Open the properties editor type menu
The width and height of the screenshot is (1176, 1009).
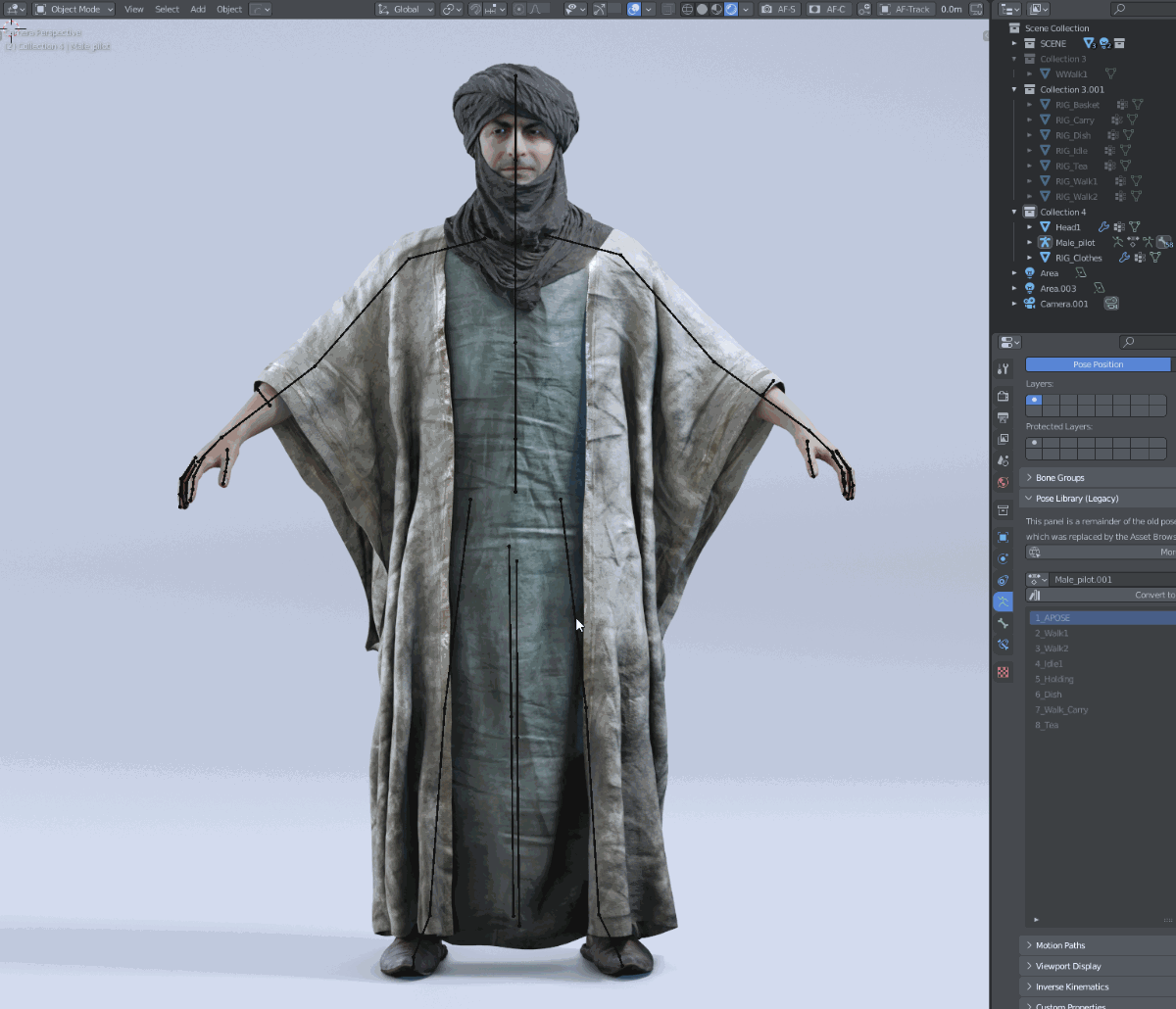click(1009, 342)
